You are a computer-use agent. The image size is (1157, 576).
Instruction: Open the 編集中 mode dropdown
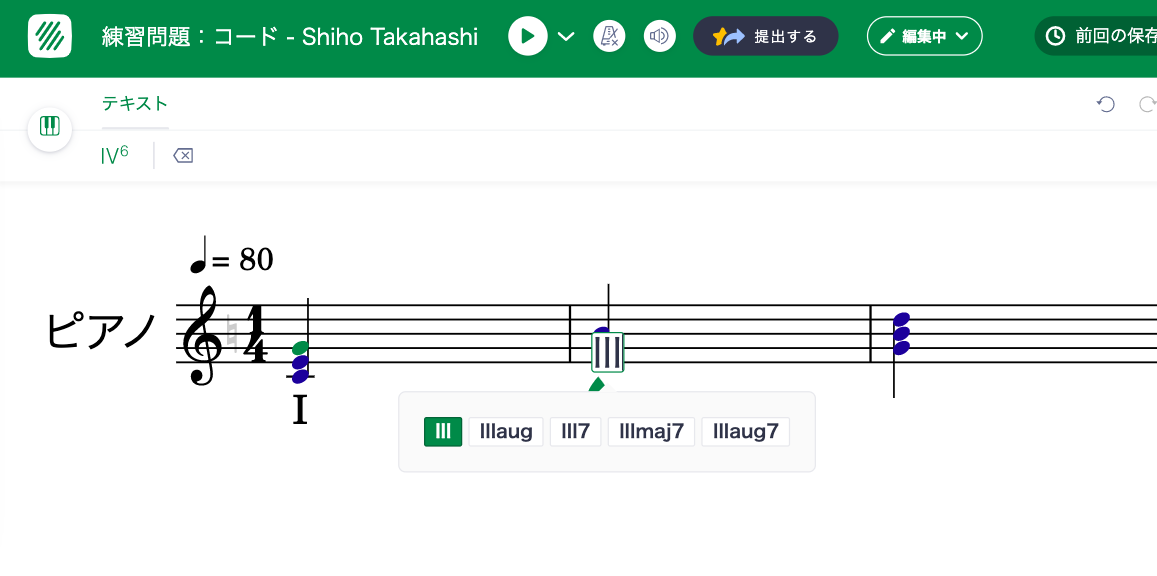(924, 37)
